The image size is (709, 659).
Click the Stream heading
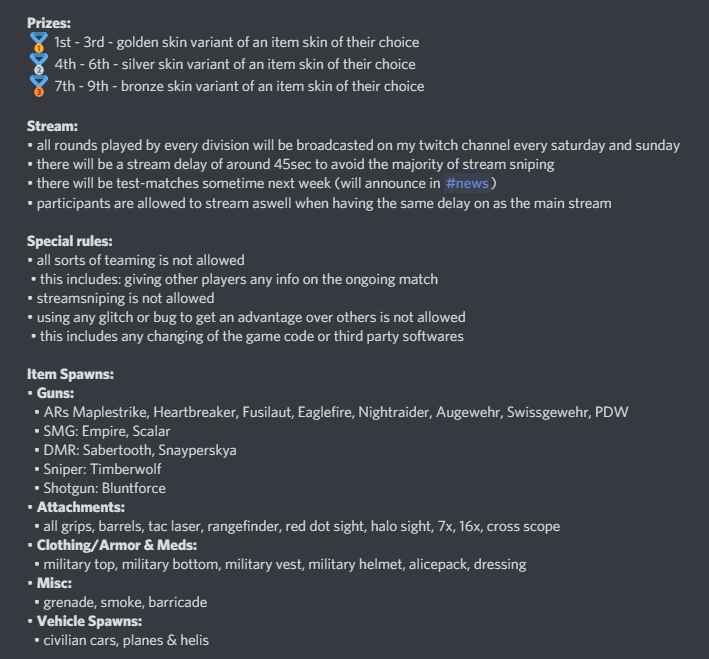coord(53,126)
